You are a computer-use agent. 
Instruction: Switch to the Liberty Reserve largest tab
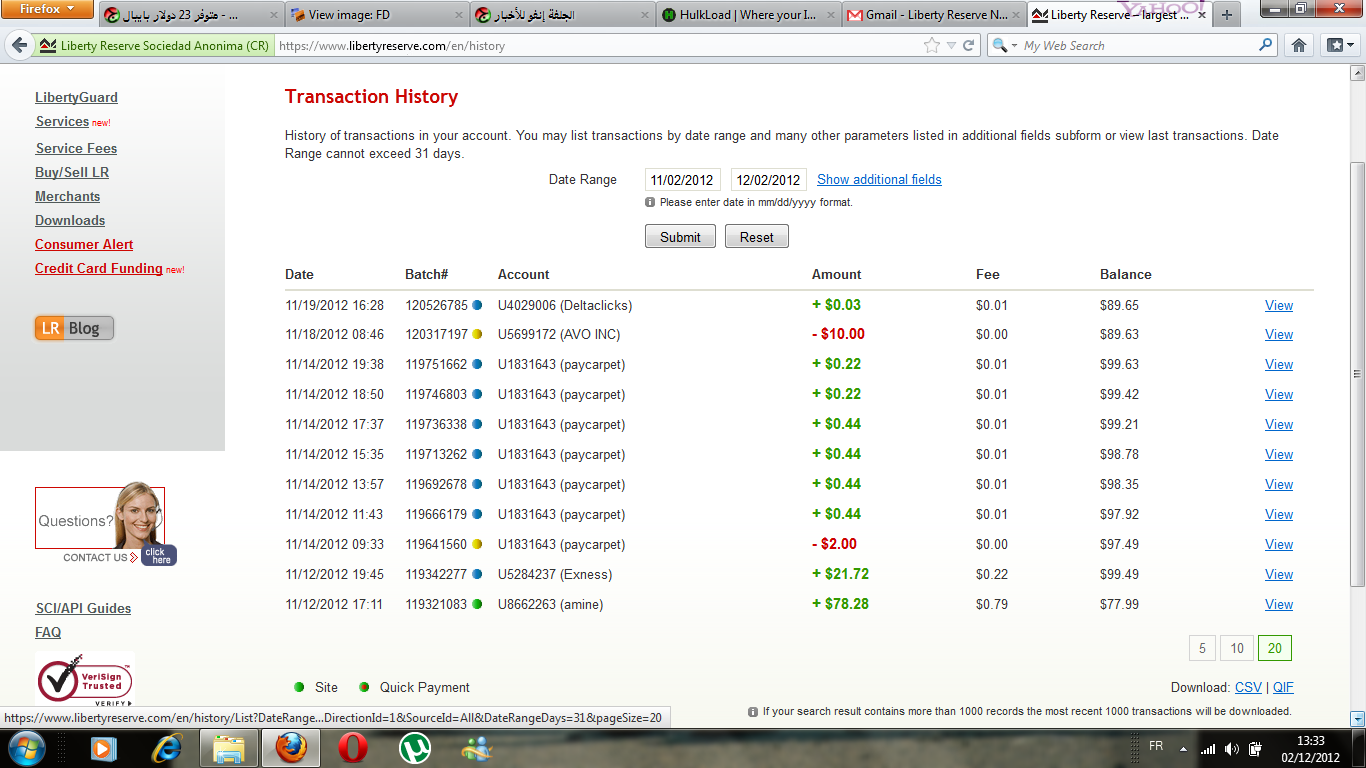1118,15
